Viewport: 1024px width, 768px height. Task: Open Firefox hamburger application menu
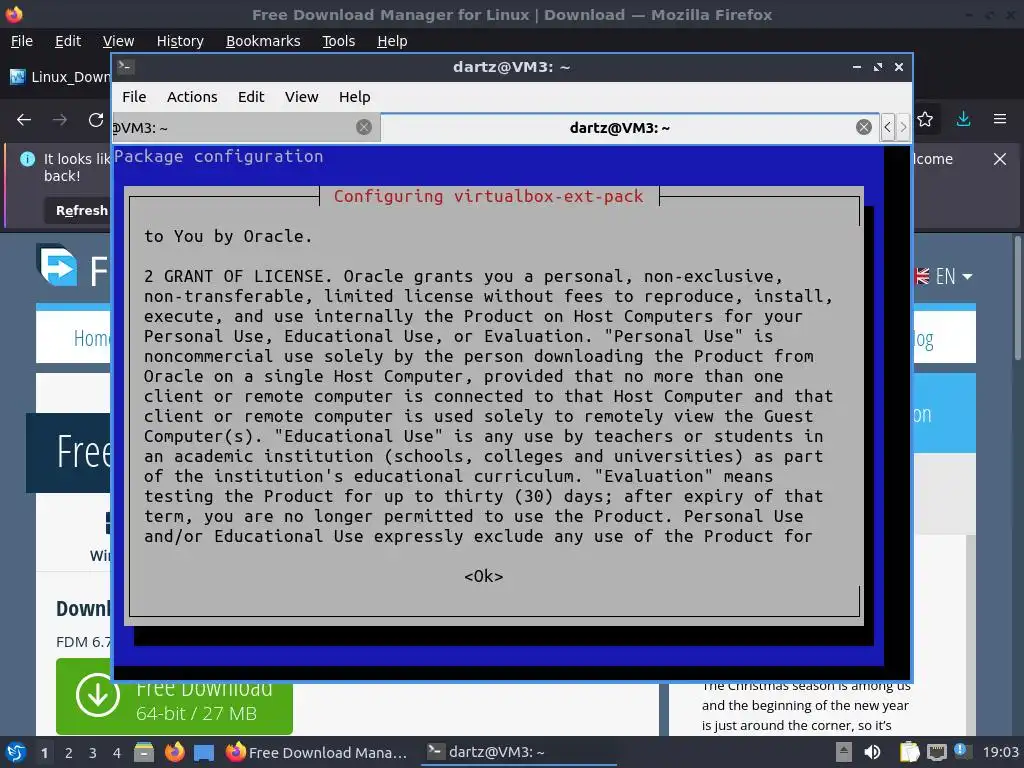(x=1000, y=119)
